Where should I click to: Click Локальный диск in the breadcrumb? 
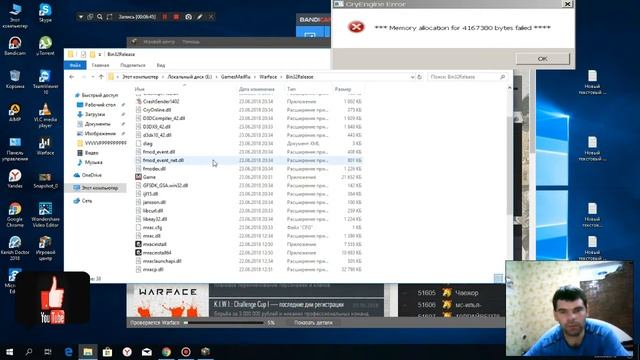click(190, 77)
